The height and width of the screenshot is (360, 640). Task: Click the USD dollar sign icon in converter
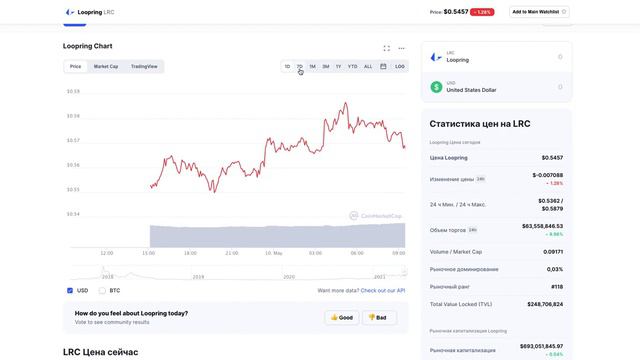click(x=436, y=87)
